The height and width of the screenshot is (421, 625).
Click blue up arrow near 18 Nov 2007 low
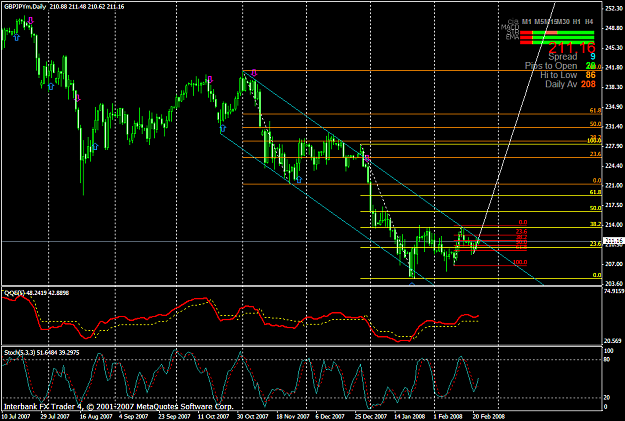[299, 180]
